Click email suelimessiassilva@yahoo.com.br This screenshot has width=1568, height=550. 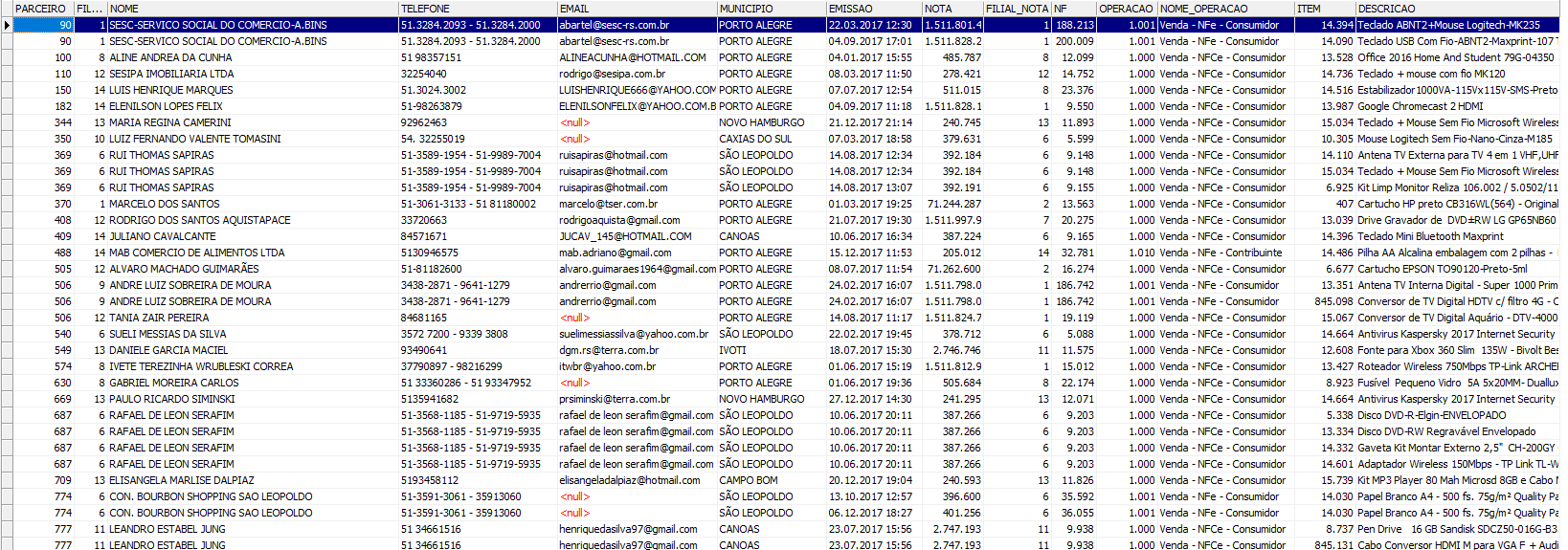click(x=637, y=334)
